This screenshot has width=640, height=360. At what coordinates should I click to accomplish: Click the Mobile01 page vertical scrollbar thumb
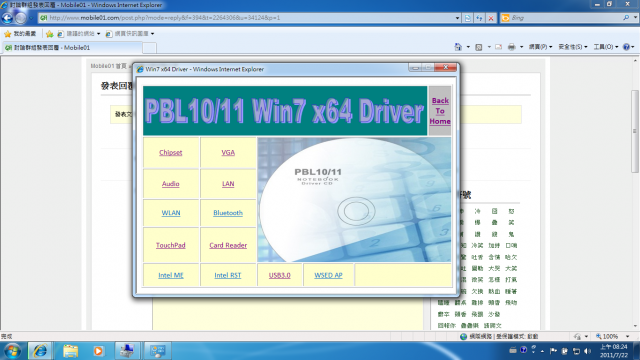[x=635, y=131]
